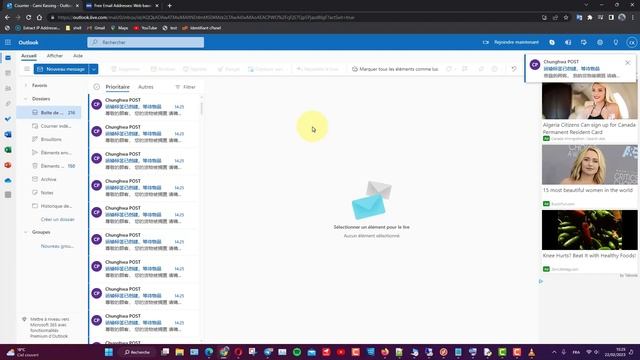
Task: Launch Excel from the left rail
Action: (8, 150)
